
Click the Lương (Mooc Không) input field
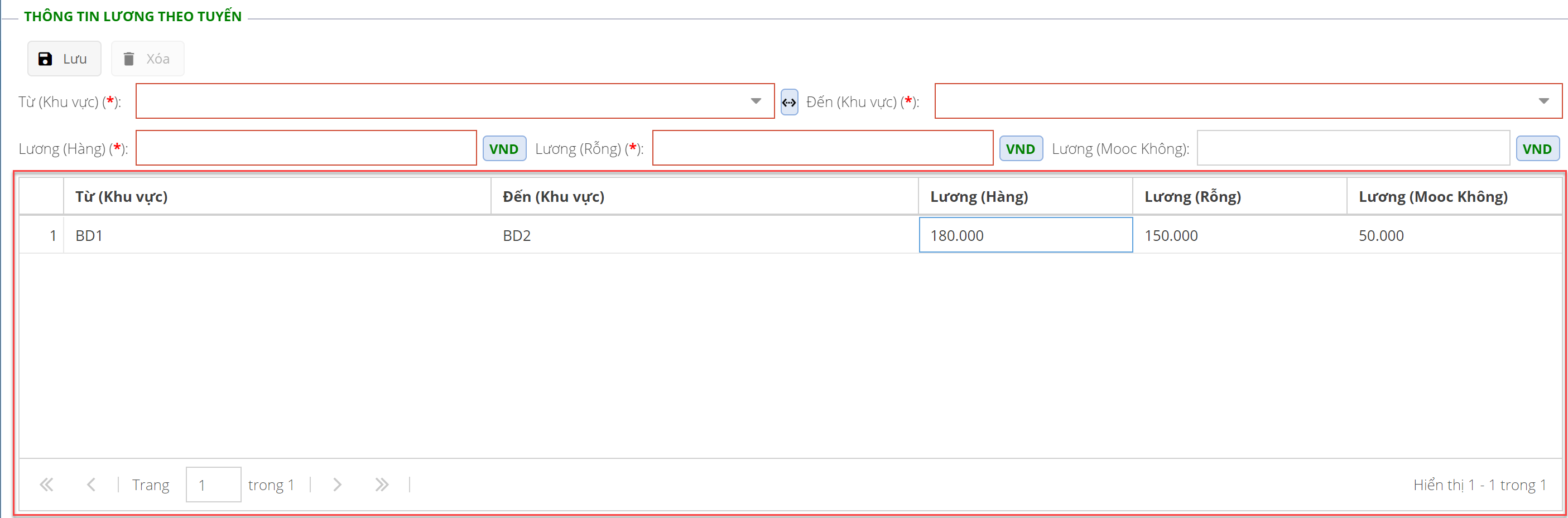pyautogui.click(x=1353, y=148)
